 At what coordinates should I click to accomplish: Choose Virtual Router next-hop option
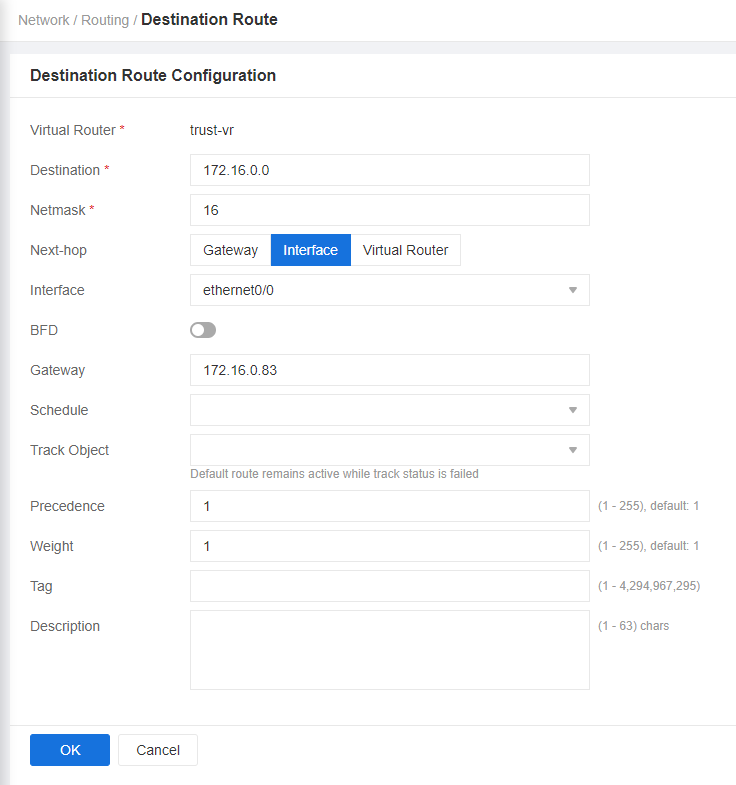(405, 250)
